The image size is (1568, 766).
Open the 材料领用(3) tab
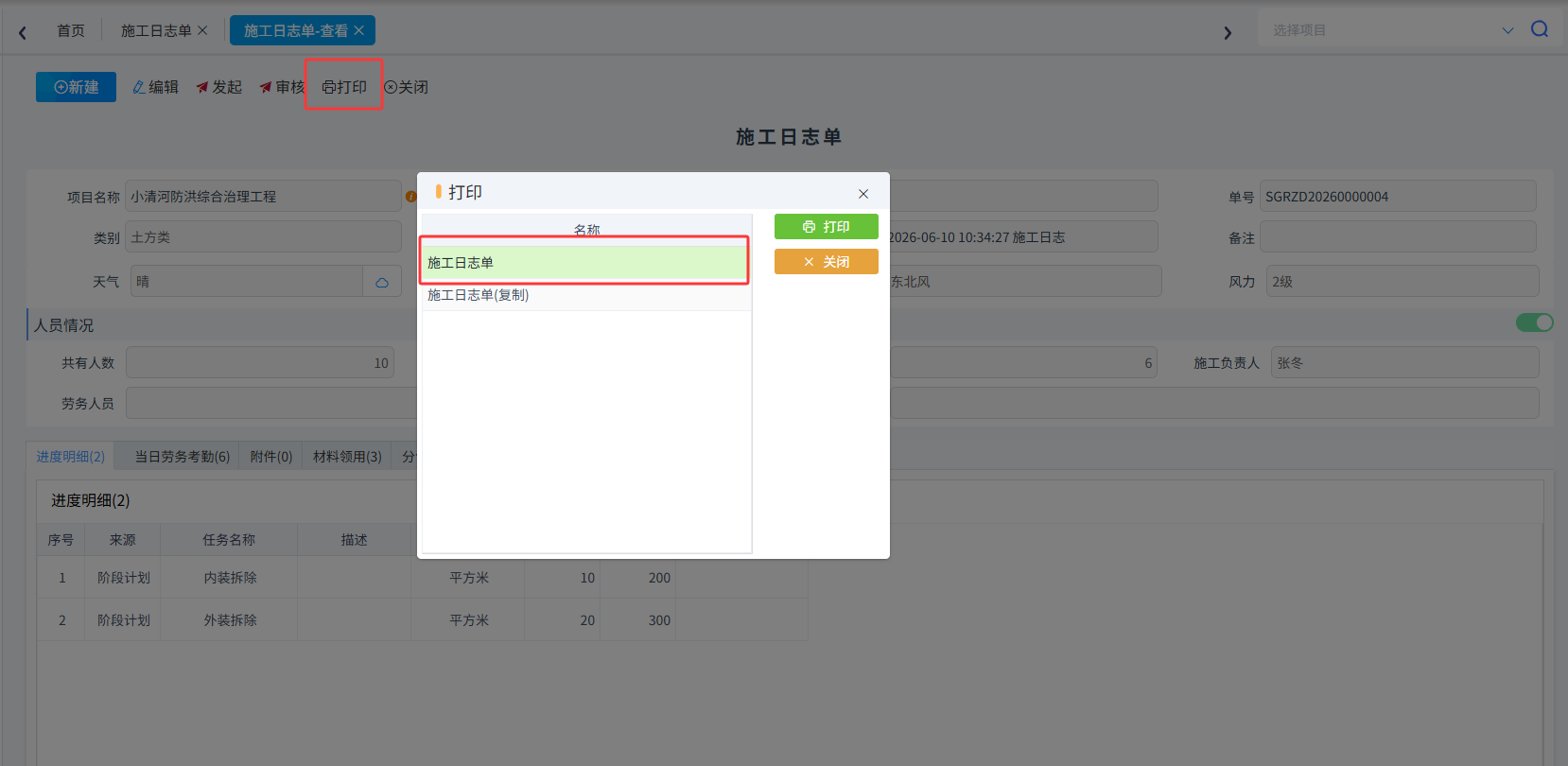pyautogui.click(x=347, y=457)
